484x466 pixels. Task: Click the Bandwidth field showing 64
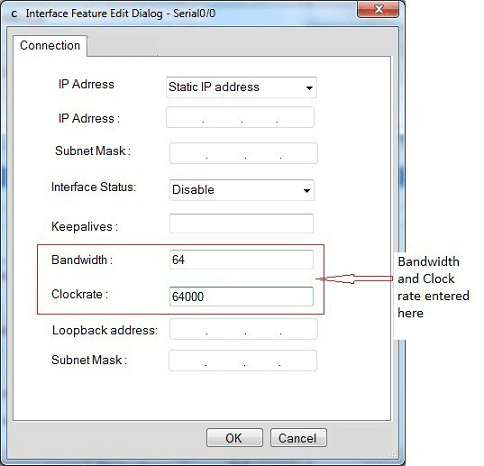241,260
